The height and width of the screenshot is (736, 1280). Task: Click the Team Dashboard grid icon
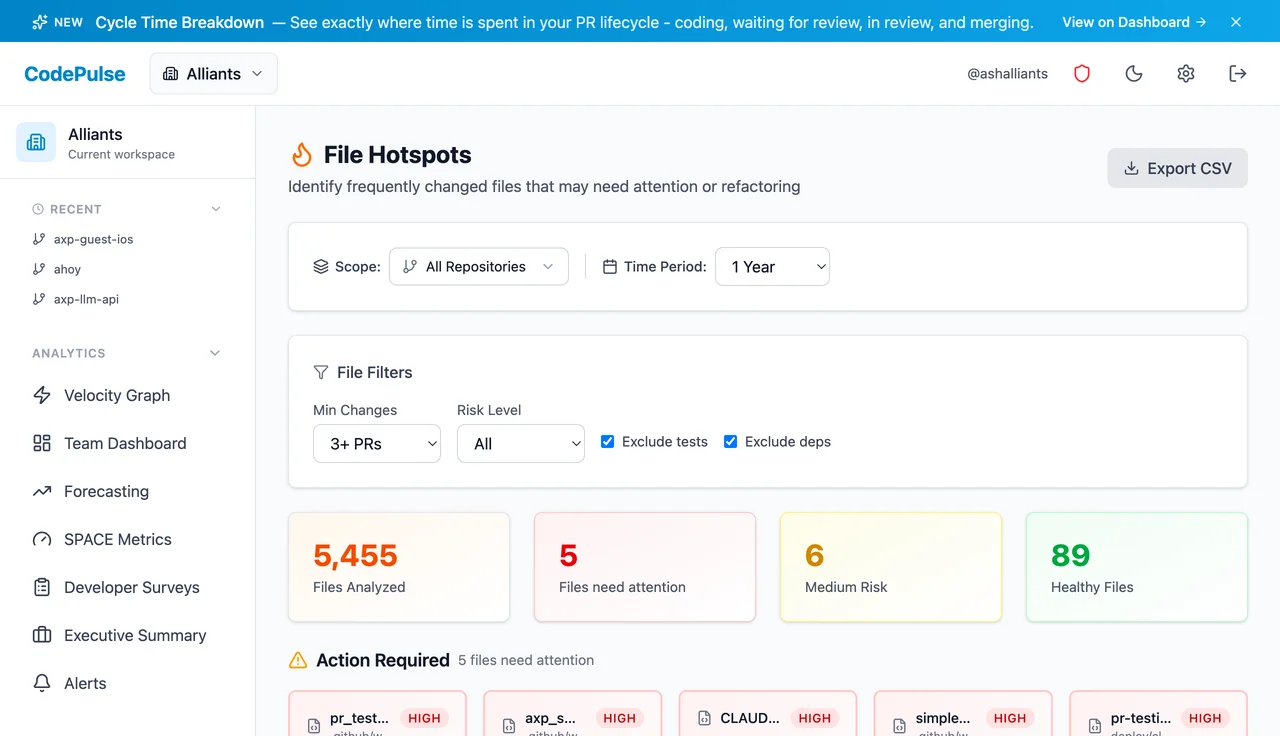42,443
